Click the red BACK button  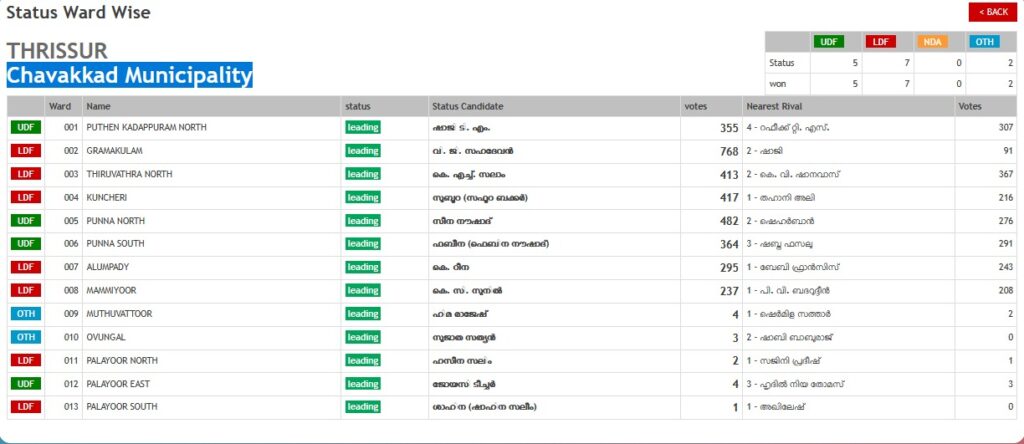(x=990, y=12)
